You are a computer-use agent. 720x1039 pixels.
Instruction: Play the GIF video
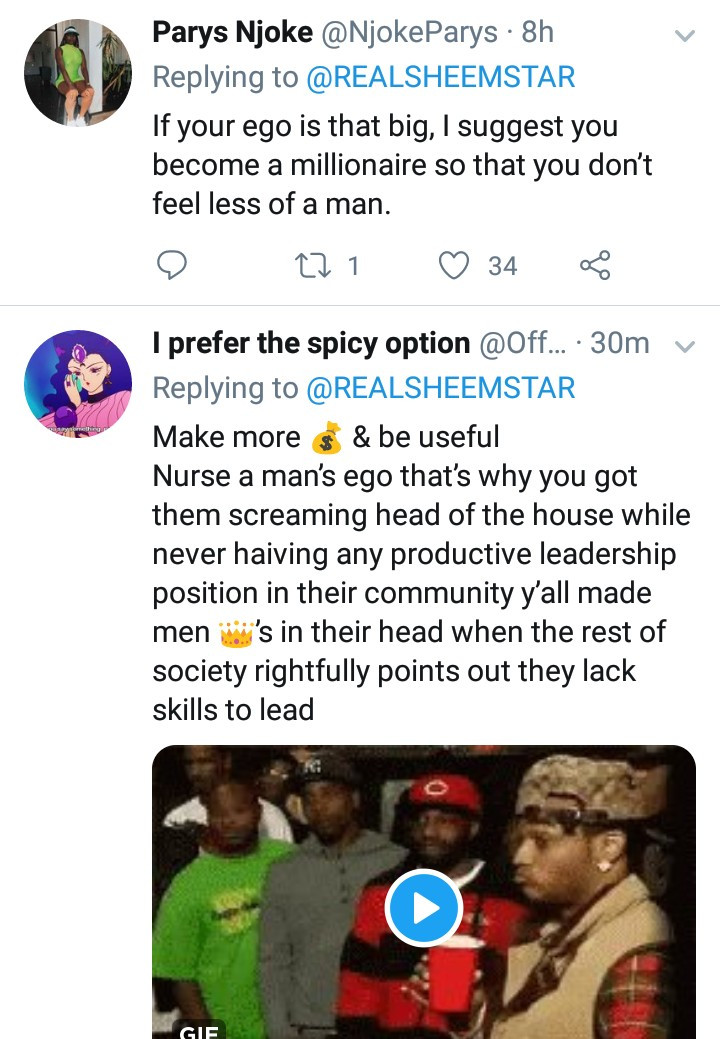pos(424,908)
